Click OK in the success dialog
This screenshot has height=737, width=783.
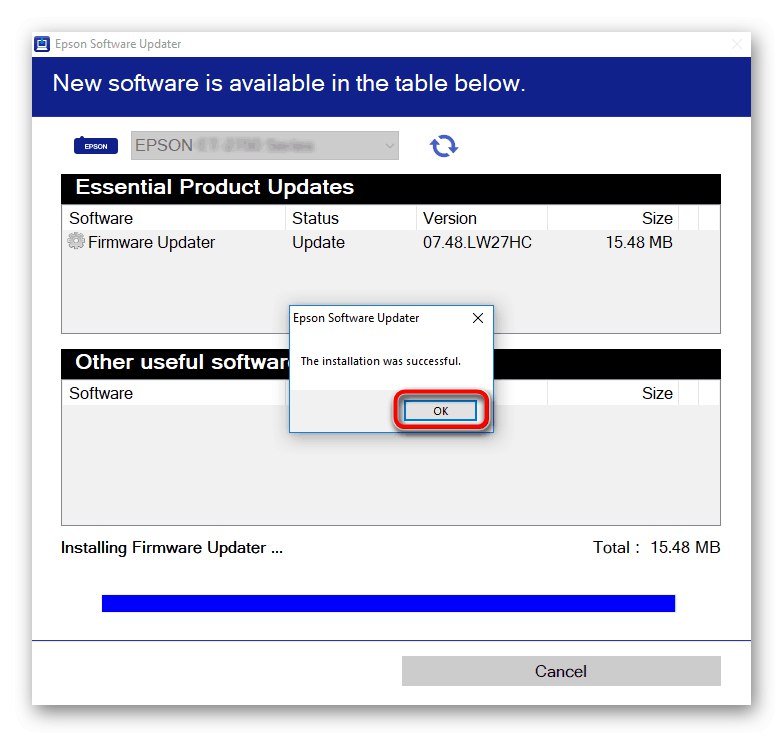click(x=440, y=411)
